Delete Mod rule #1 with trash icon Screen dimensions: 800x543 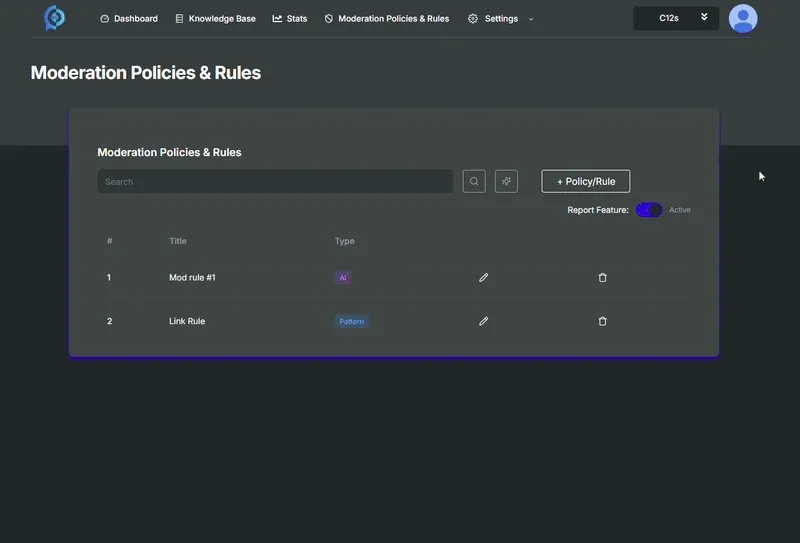click(x=602, y=277)
